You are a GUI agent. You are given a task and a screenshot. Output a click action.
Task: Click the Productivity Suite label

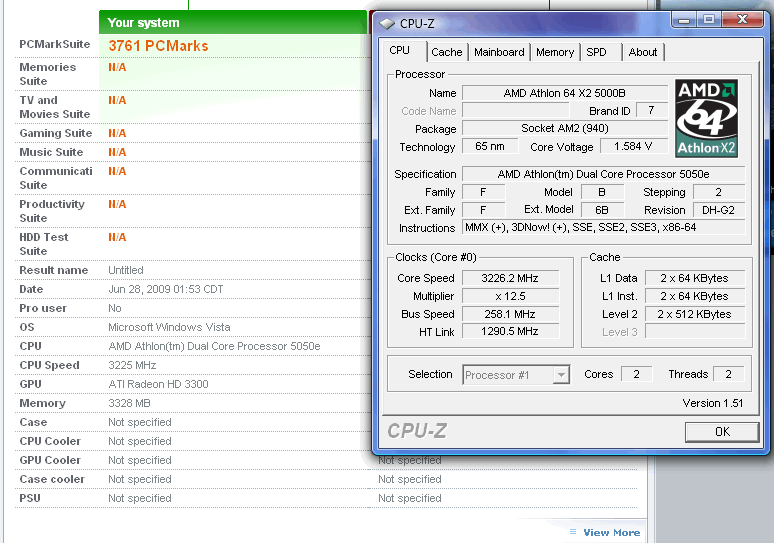tap(52, 211)
